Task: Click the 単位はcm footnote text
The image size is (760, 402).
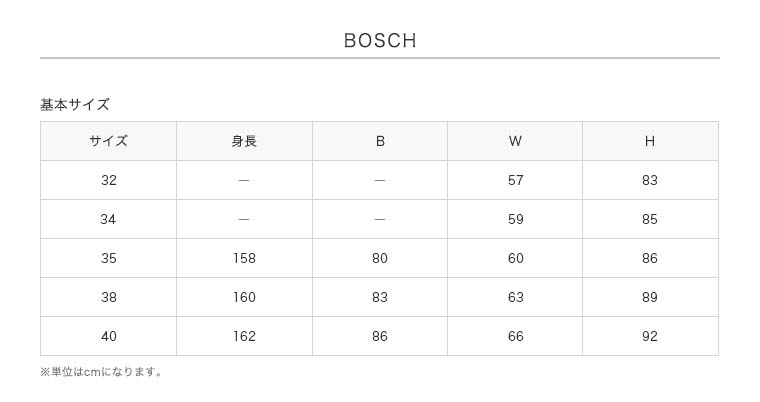Action: (102, 372)
